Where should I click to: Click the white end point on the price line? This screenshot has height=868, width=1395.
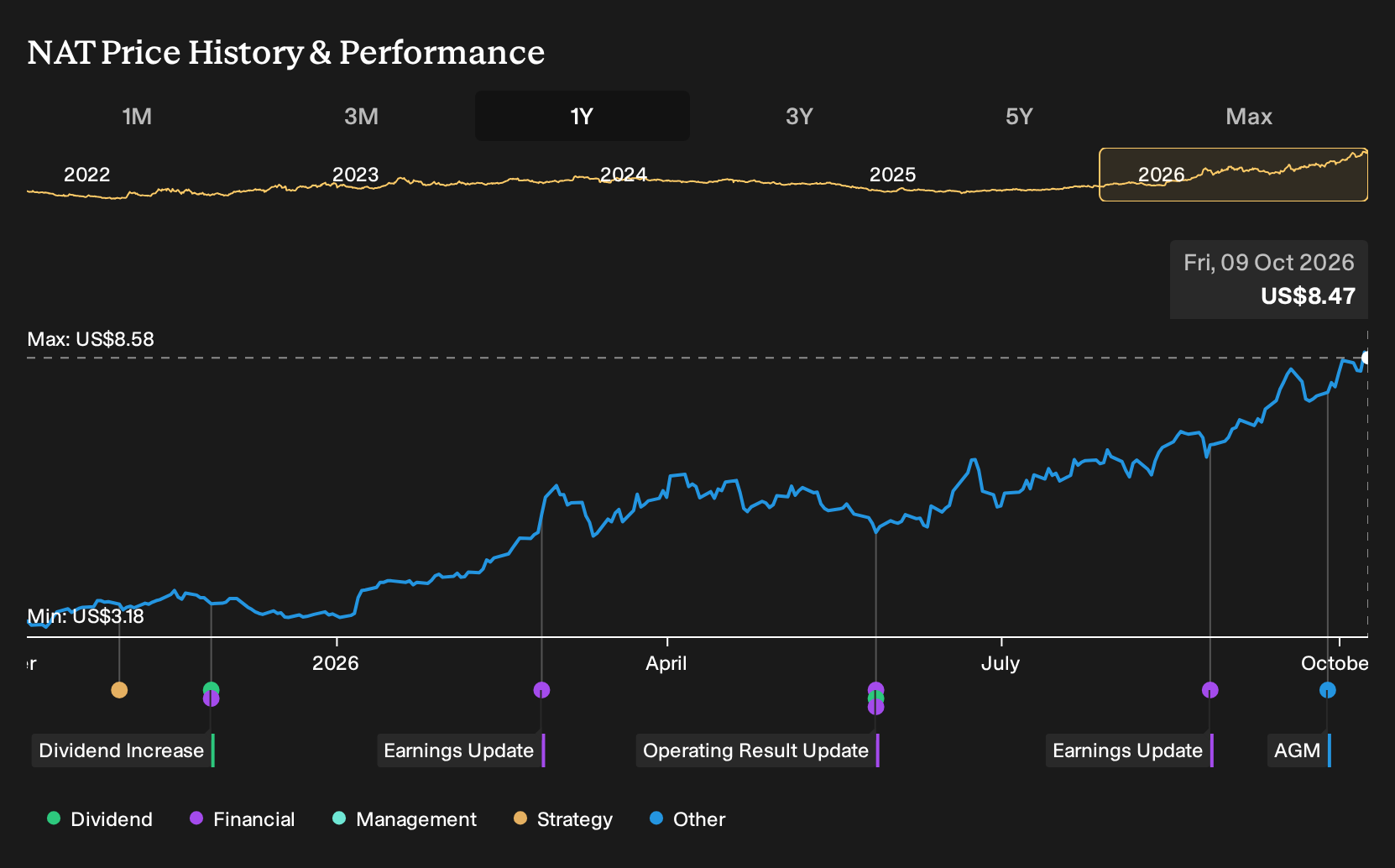(x=1366, y=358)
